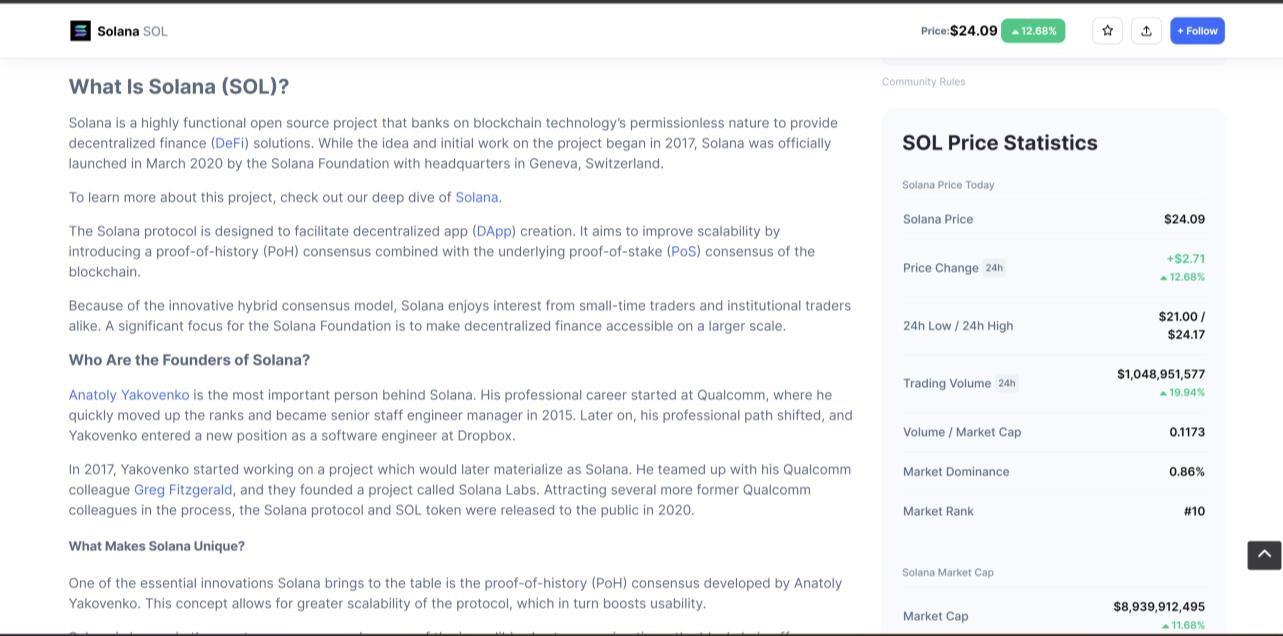This screenshot has width=1283, height=636.
Task: Click the up-arrow icon beside 11.68% market cap change
Action: pos(1164,626)
